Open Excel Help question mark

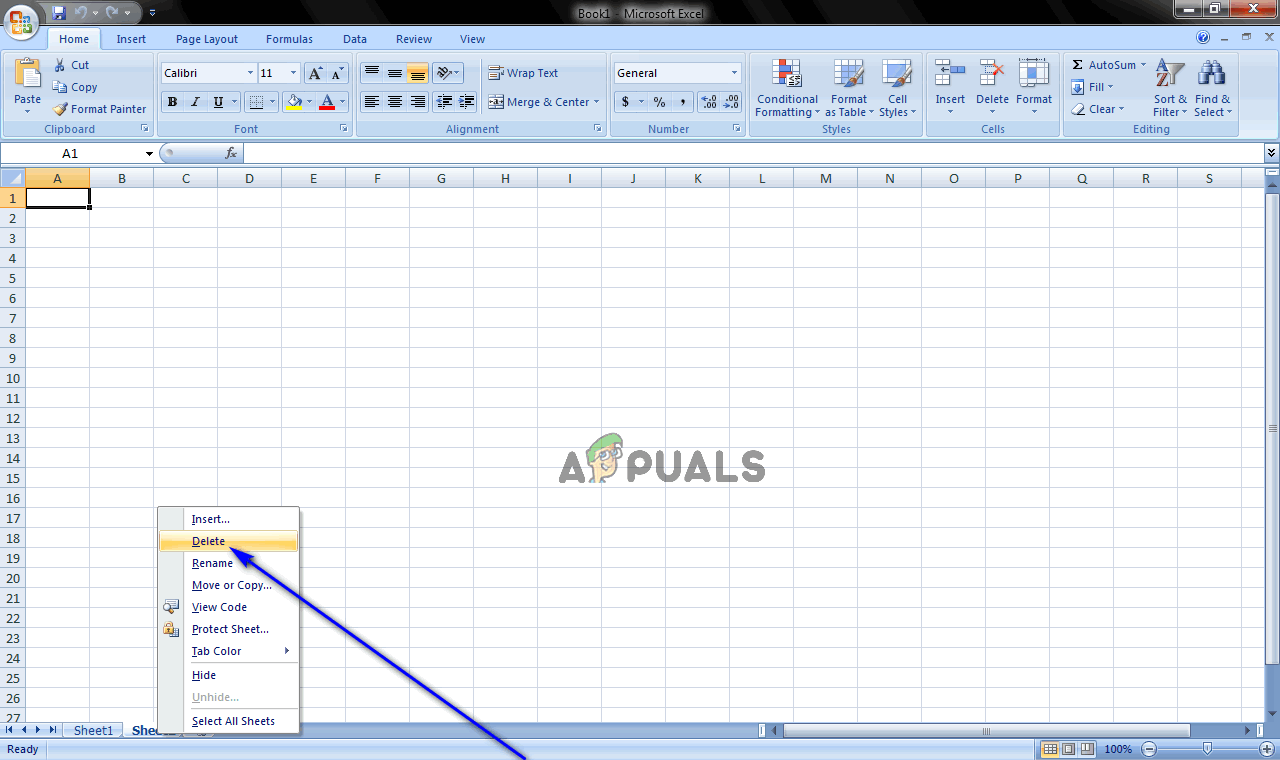coord(1203,38)
